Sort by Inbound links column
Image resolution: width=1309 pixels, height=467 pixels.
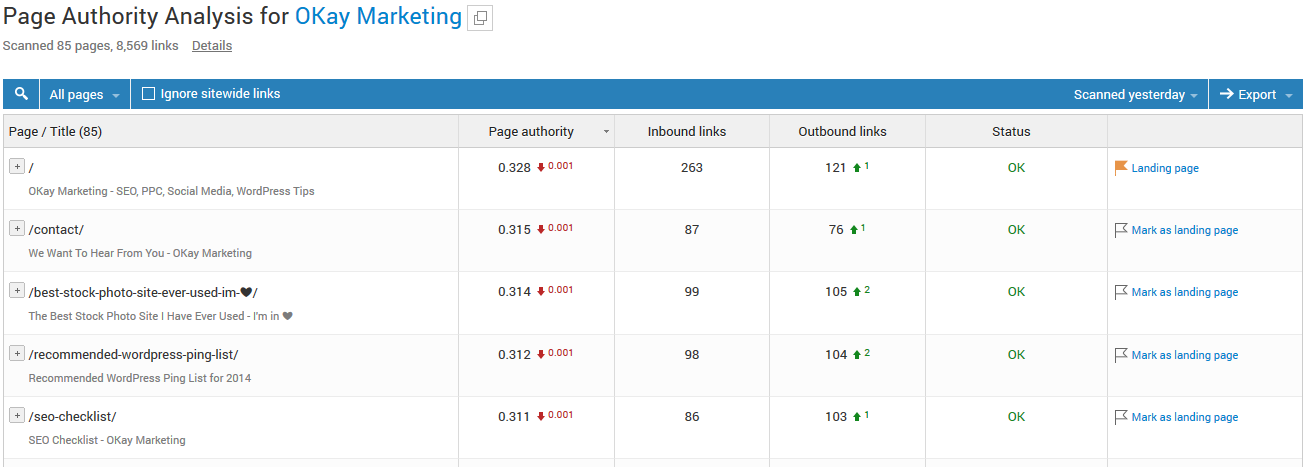coord(687,131)
